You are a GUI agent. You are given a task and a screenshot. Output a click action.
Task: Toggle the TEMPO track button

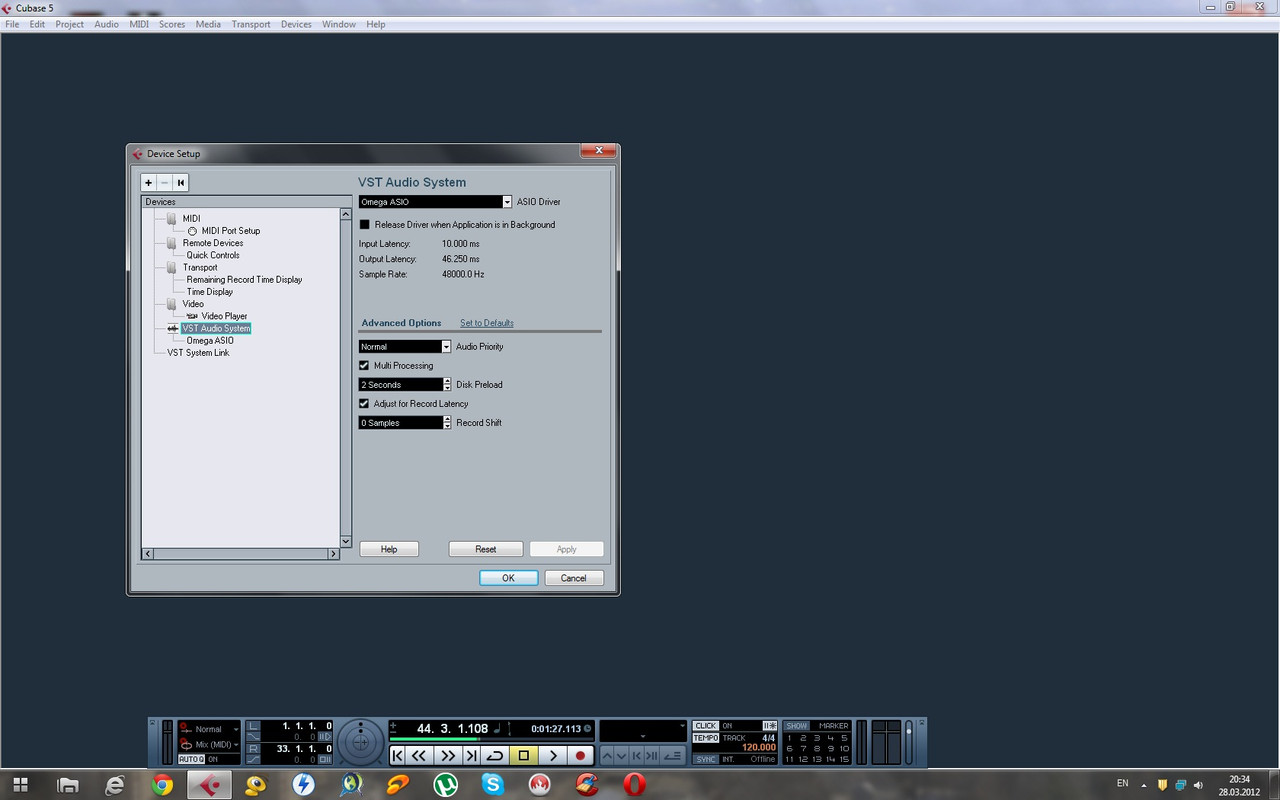coord(706,738)
